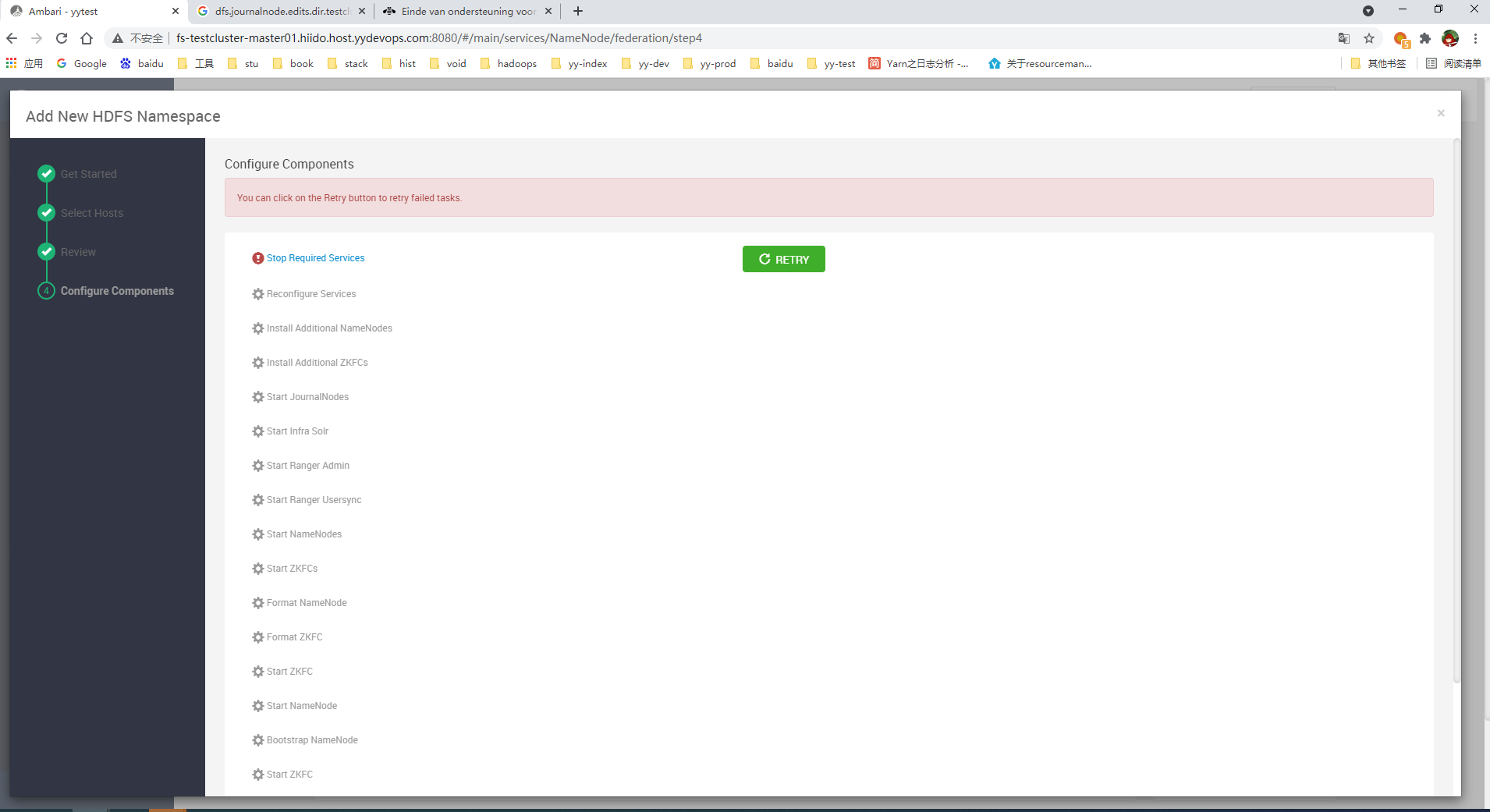Click the gear icon next to Reconfigure Services
The image size is (1490, 812).
[257, 294]
